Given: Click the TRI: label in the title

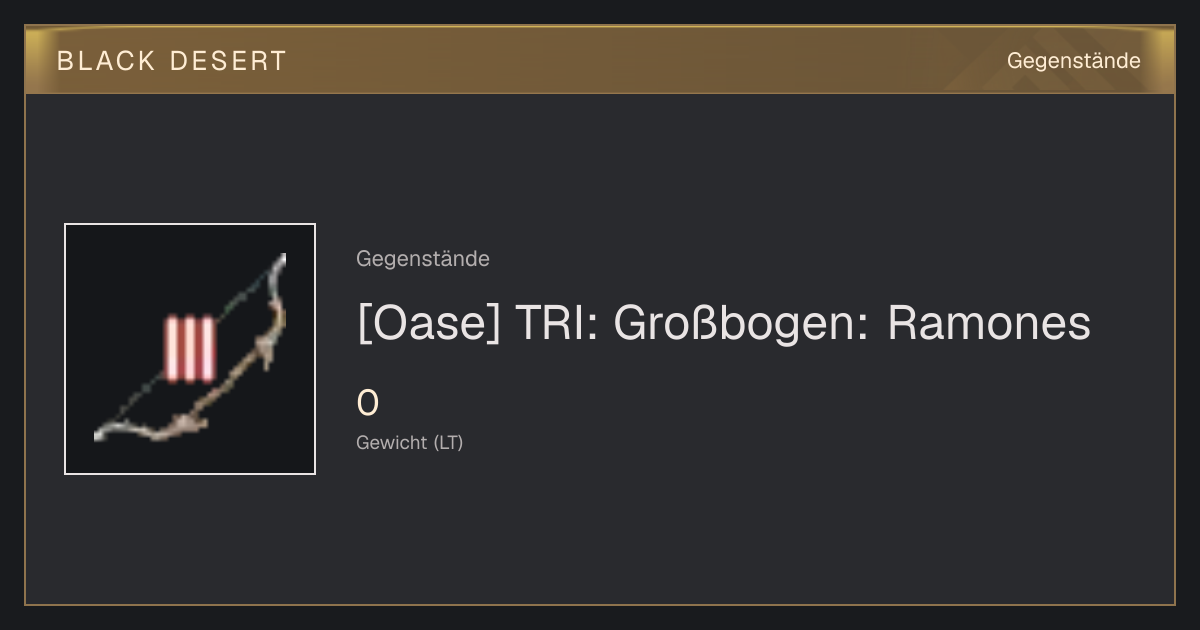Looking at the screenshot, I should [x=557, y=323].
